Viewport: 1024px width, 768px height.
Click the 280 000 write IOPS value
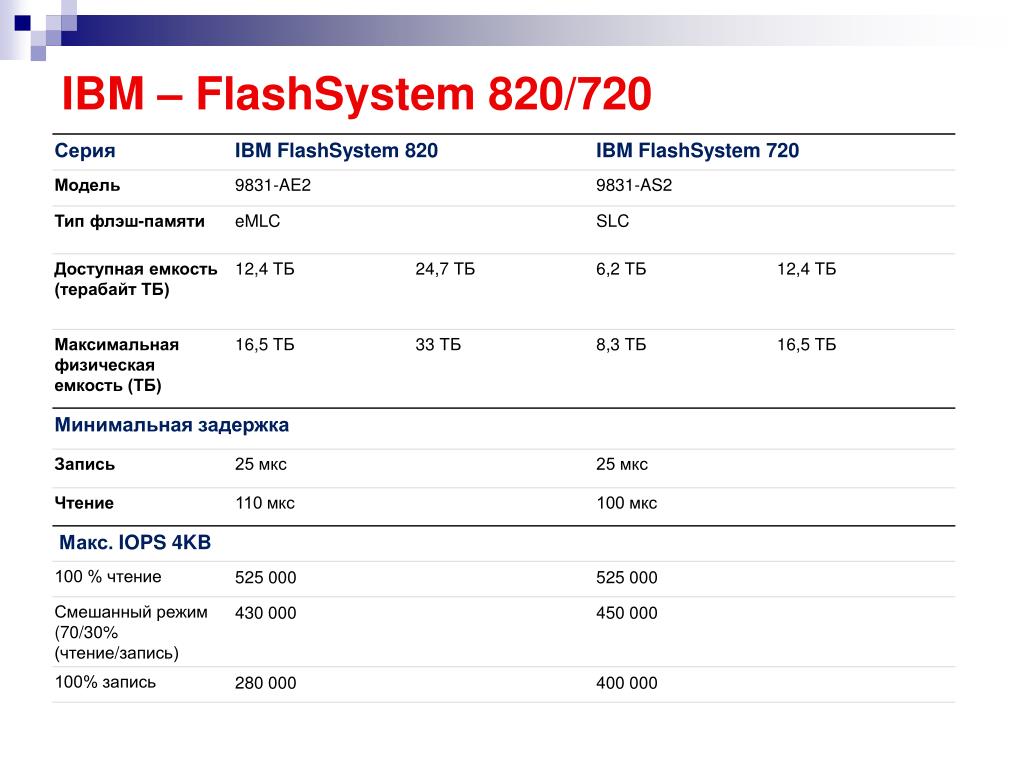point(266,683)
